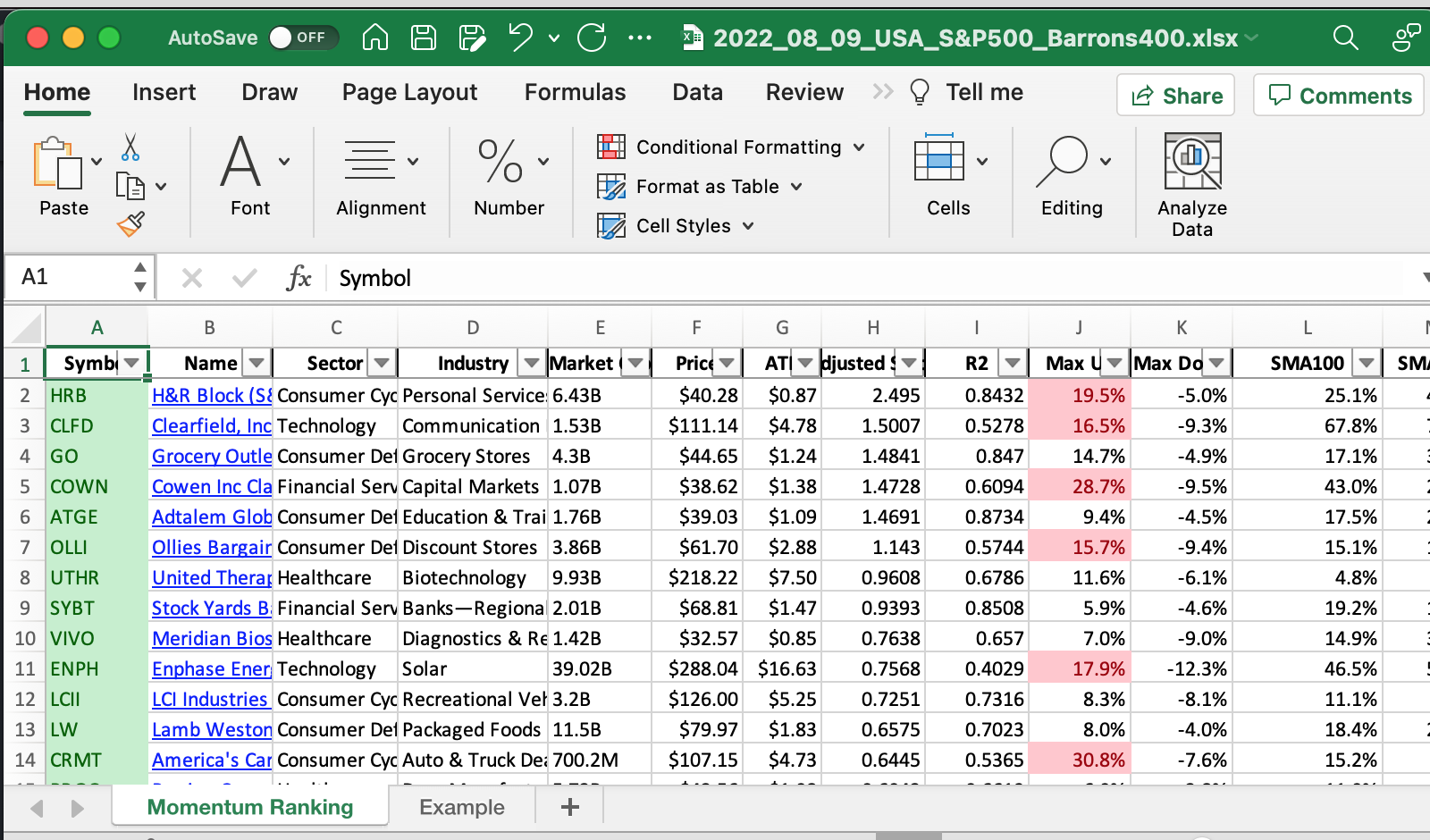Screen dimensions: 1430x840
Task: Click the Home icon in title bar
Action: 375,38
